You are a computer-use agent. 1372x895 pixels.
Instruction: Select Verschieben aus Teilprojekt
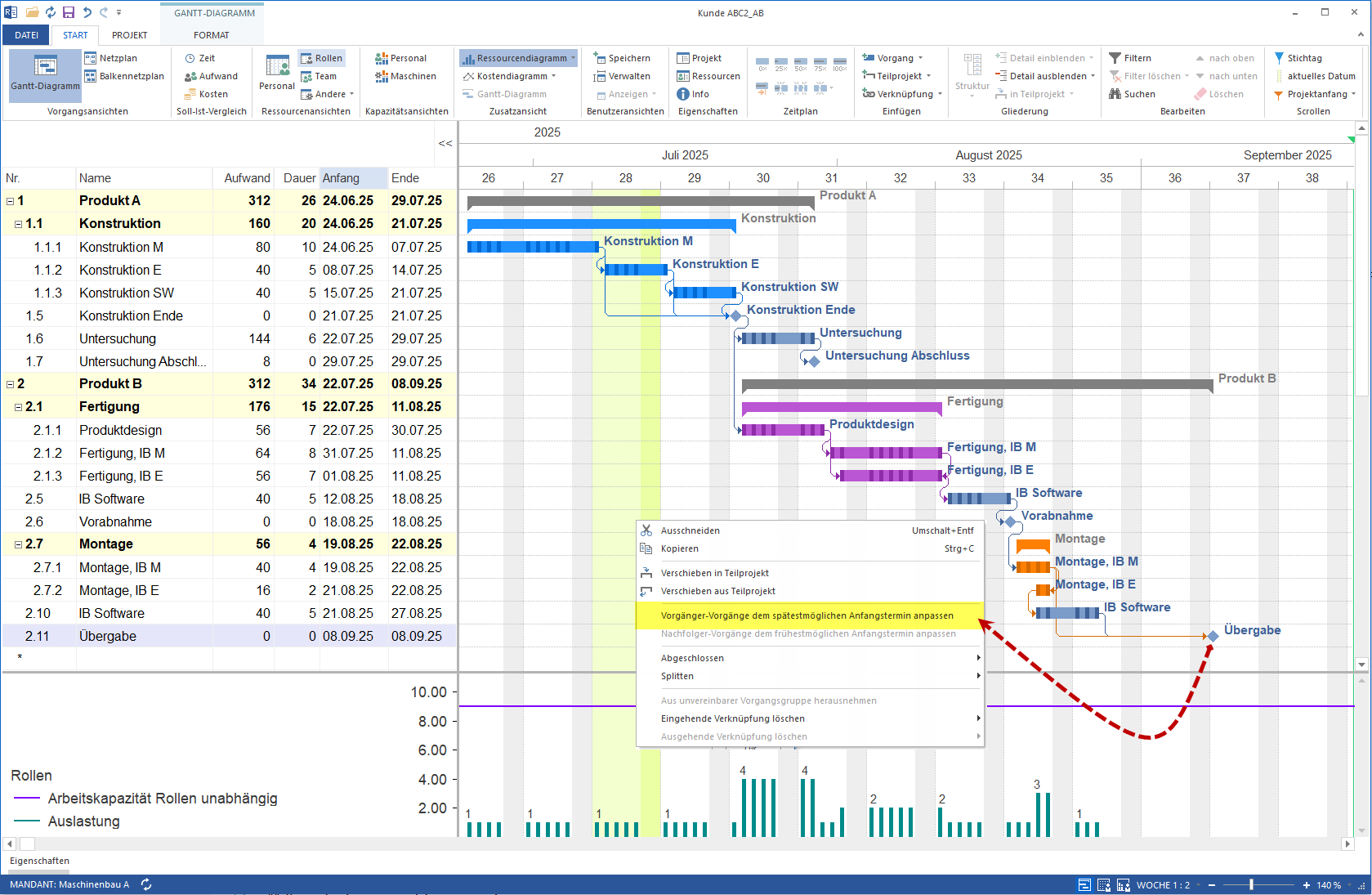click(x=810, y=591)
